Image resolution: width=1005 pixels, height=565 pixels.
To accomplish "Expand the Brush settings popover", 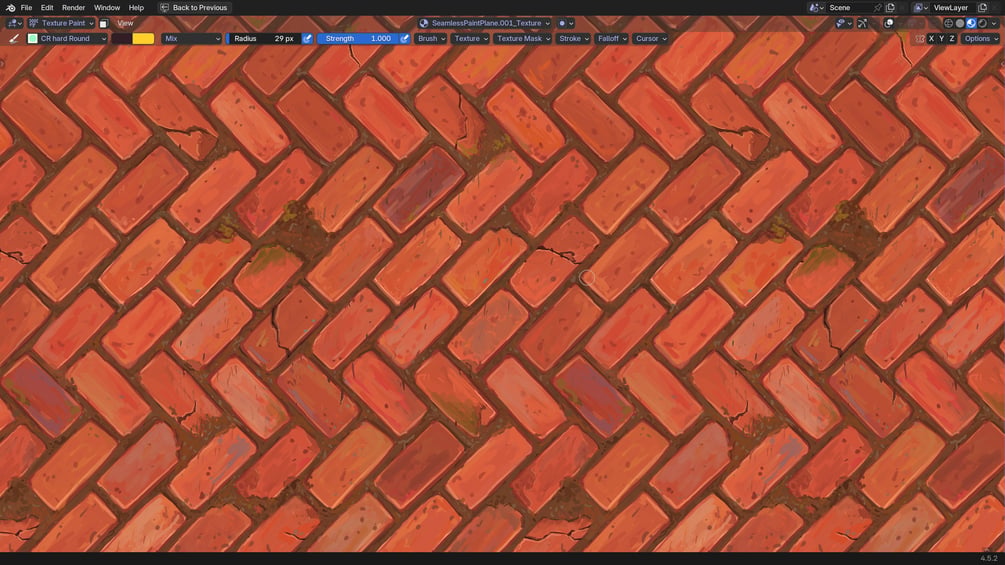I will 431,38.
